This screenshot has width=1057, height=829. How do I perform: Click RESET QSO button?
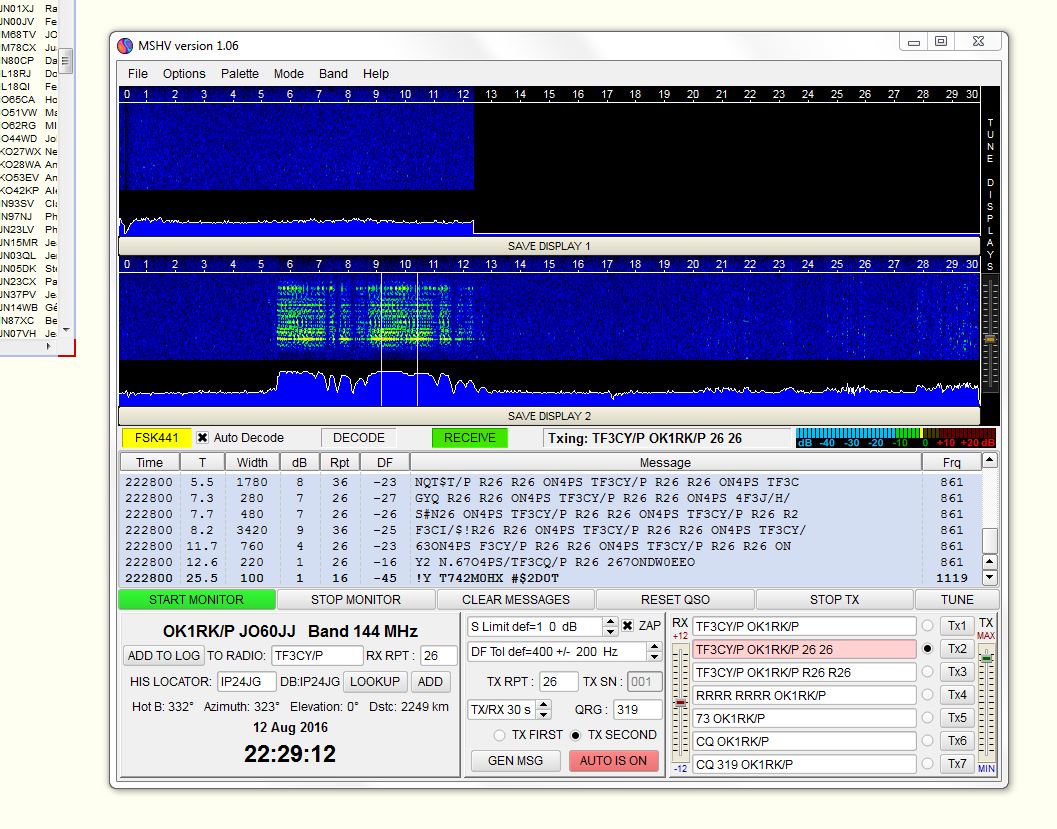[675, 599]
